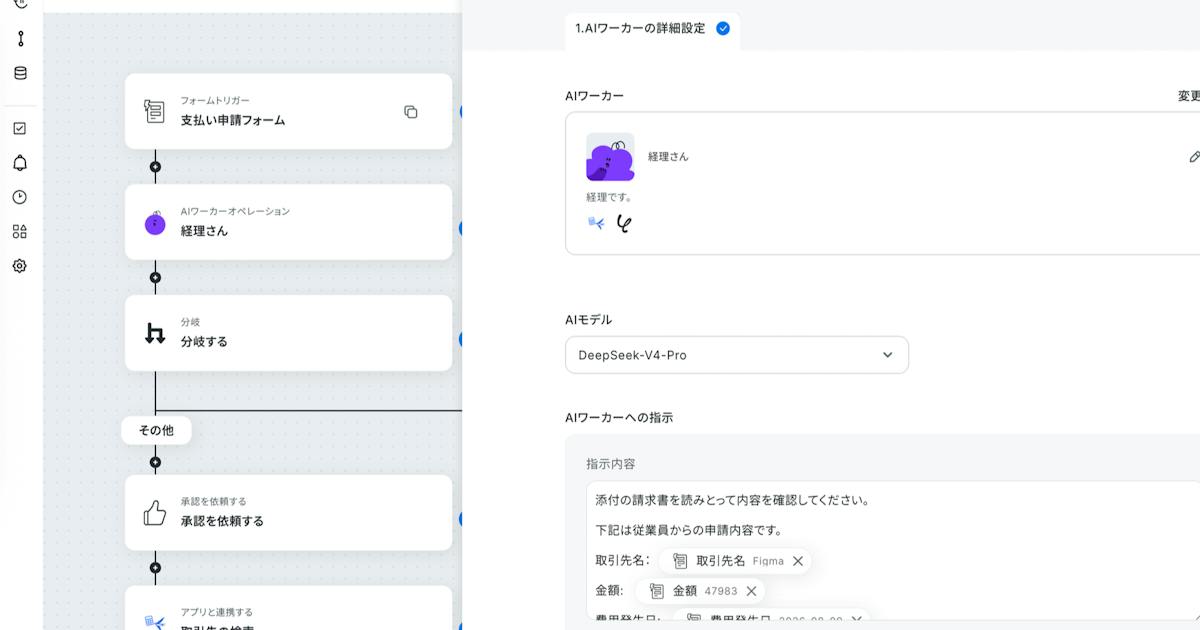Screen dimensions: 1200x630
Task: Click the 経理さん name in worker card
Action: point(668,157)
